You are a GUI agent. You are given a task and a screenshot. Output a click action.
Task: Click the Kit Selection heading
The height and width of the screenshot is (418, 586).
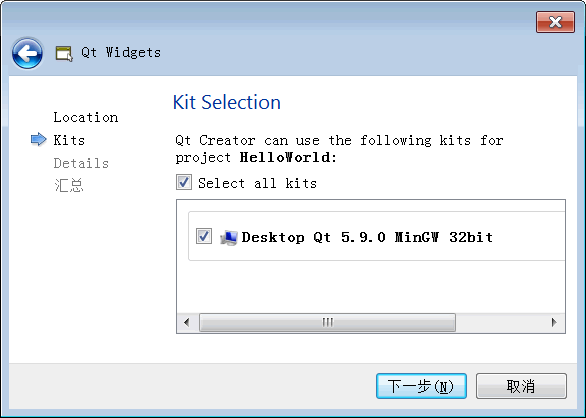(x=226, y=102)
